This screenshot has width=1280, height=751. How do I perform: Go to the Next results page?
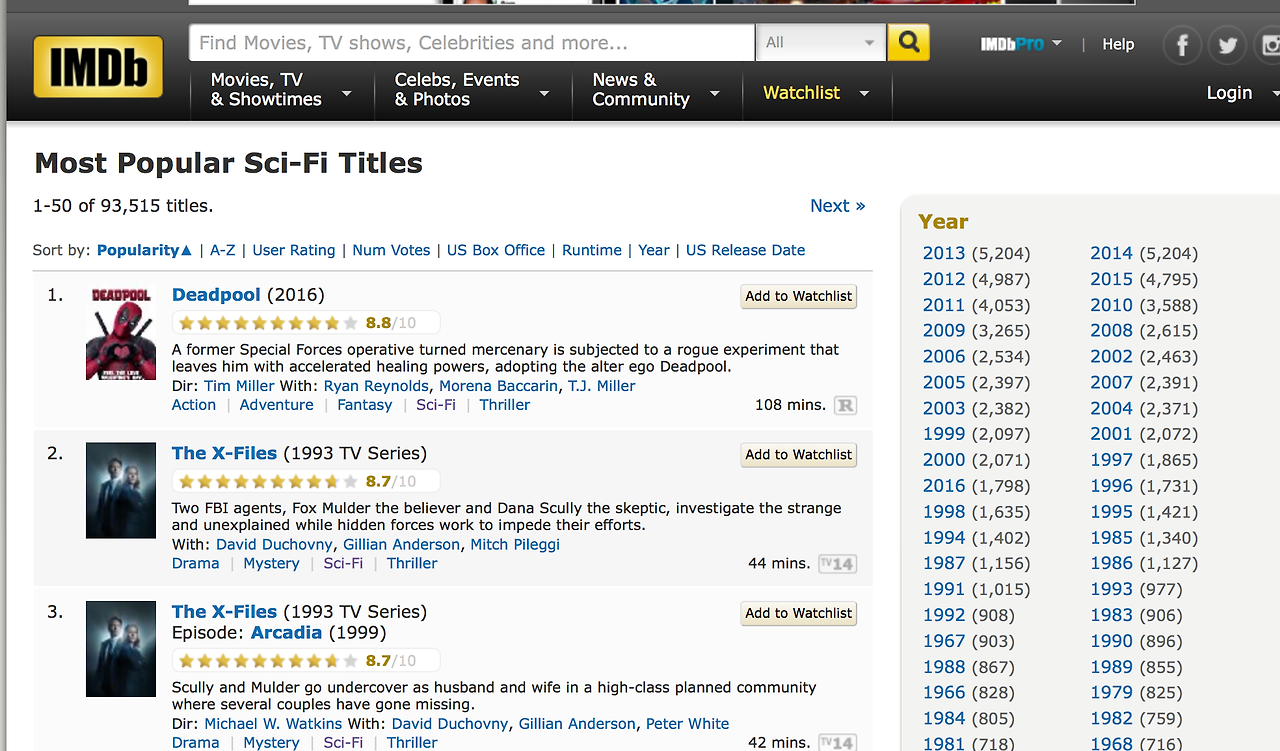pyautogui.click(x=837, y=205)
